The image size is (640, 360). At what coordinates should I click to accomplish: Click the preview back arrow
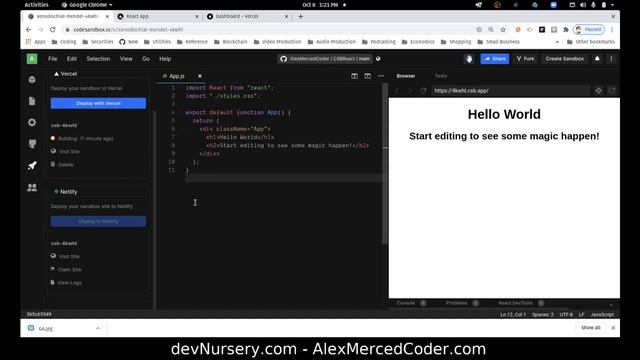pos(397,91)
